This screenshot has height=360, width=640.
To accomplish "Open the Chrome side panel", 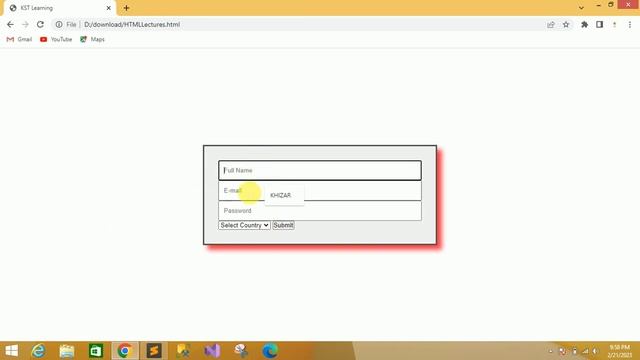I will tap(599, 24).
